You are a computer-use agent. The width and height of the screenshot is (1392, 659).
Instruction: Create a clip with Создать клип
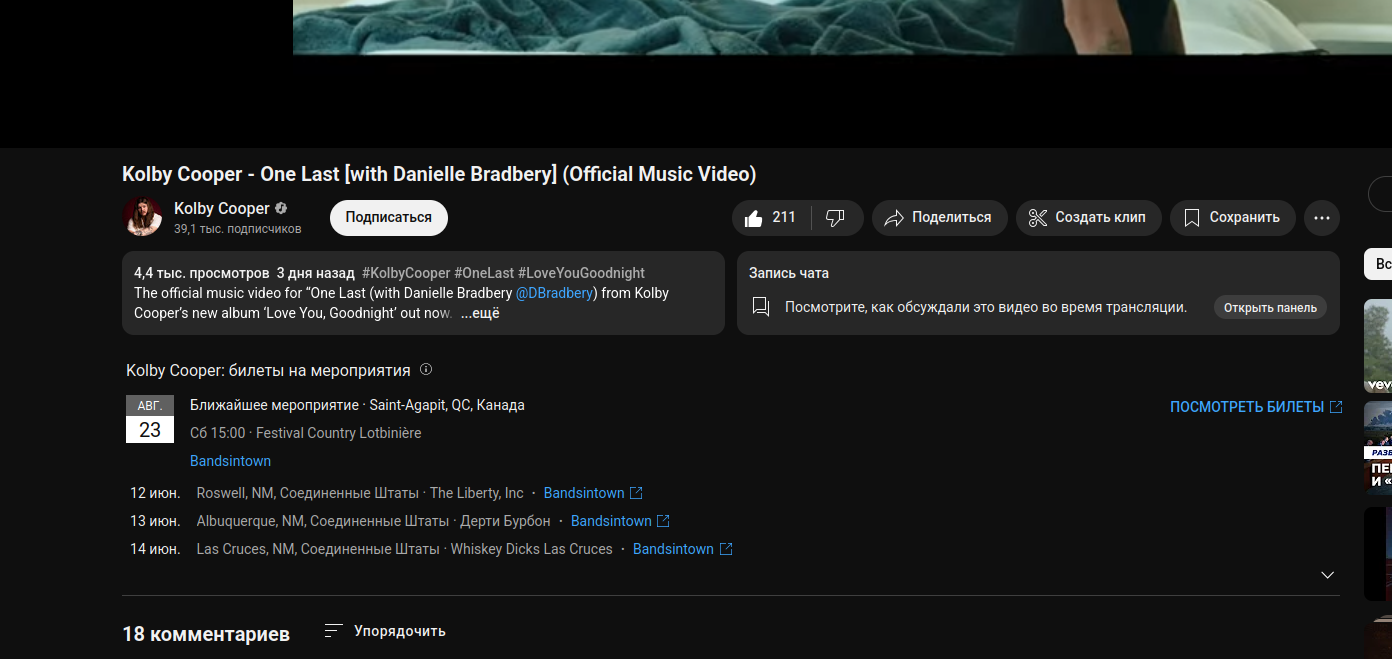1088,218
